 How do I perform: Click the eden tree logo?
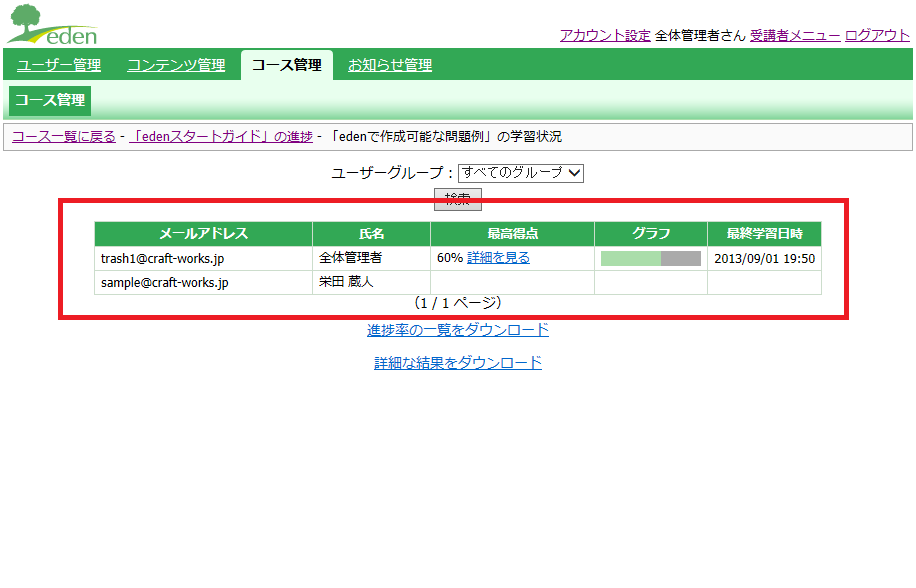coord(51,25)
